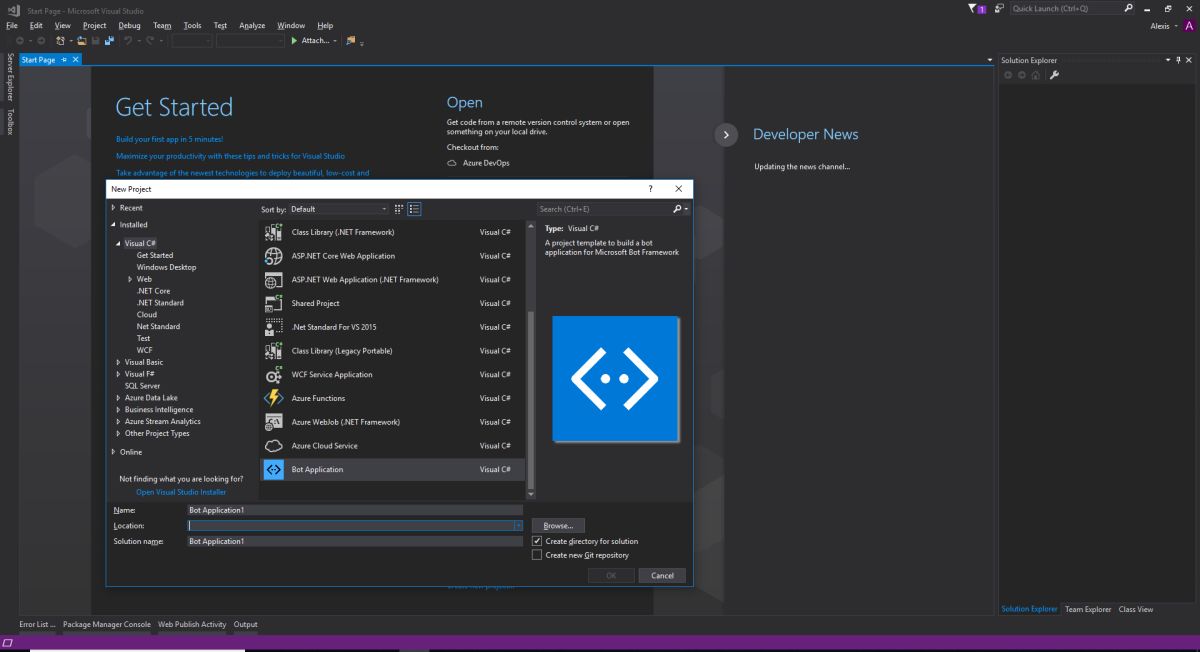Open the Alexis account dropdown
Image resolution: width=1200 pixels, height=652 pixels.
click(x=1178, y=26)
